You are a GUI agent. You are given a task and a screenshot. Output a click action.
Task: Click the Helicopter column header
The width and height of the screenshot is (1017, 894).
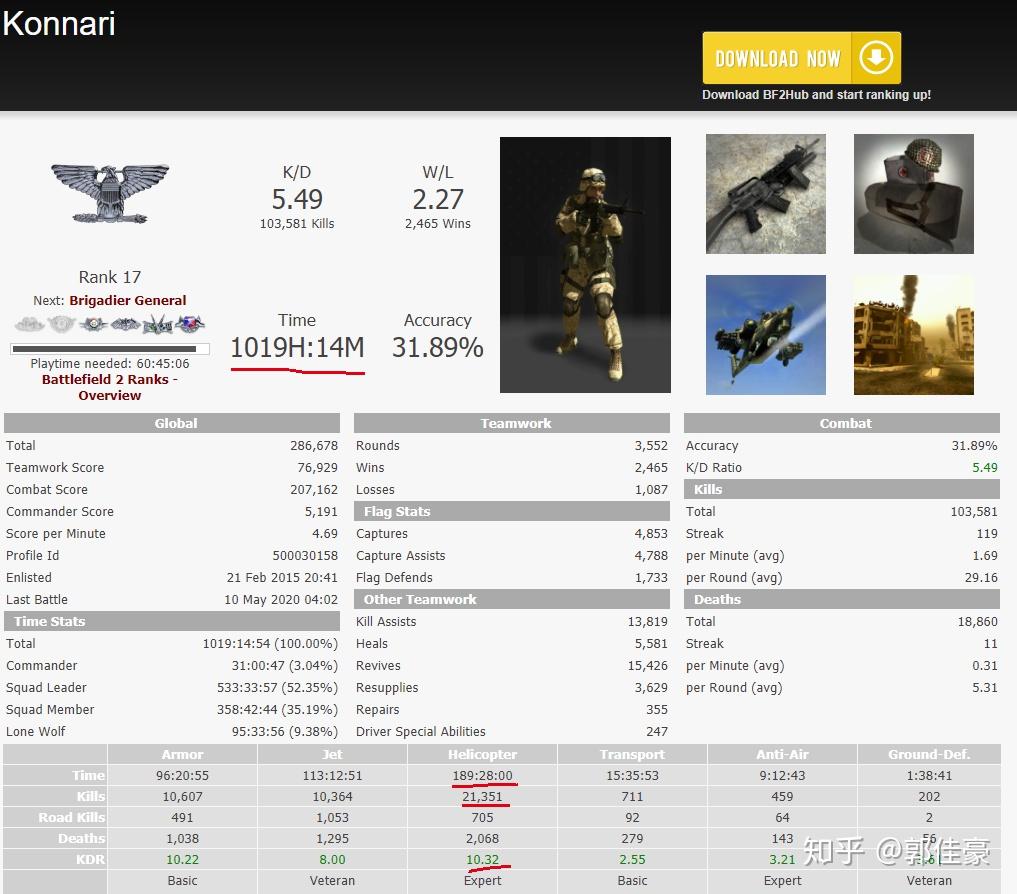coord(482,754)
